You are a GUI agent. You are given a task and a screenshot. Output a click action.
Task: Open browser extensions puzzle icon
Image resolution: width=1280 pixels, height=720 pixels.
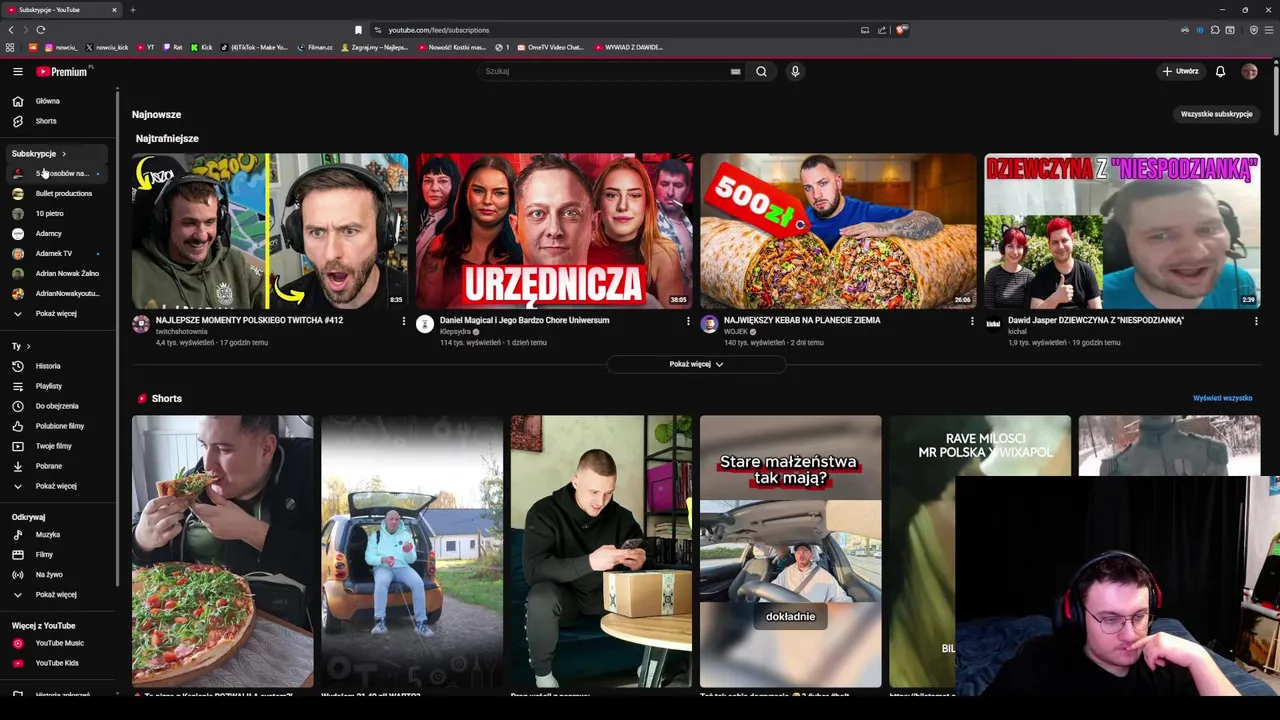1215,30
